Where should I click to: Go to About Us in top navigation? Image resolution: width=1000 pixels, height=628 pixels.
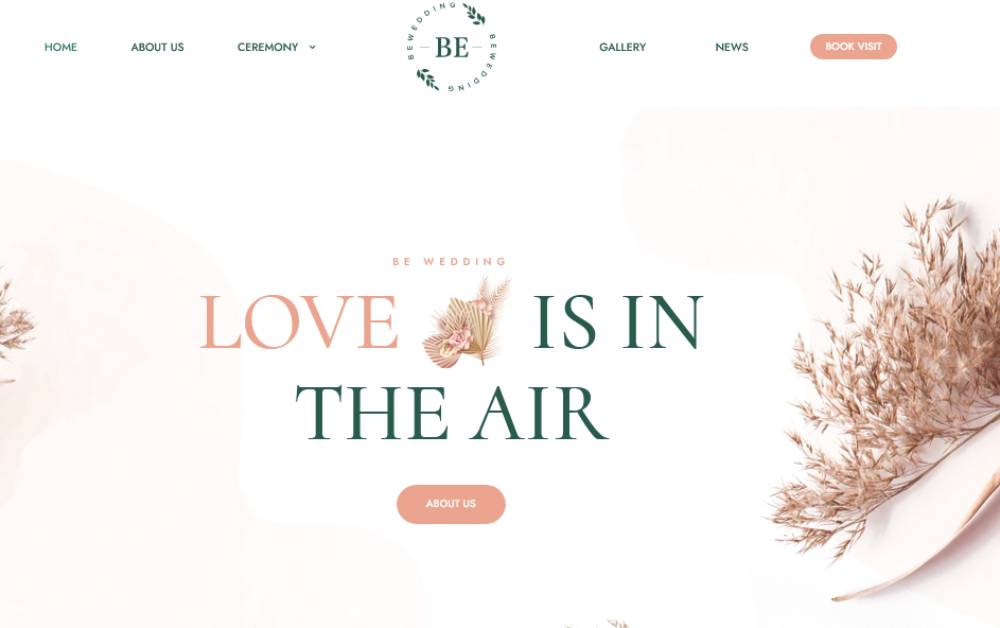157,47
